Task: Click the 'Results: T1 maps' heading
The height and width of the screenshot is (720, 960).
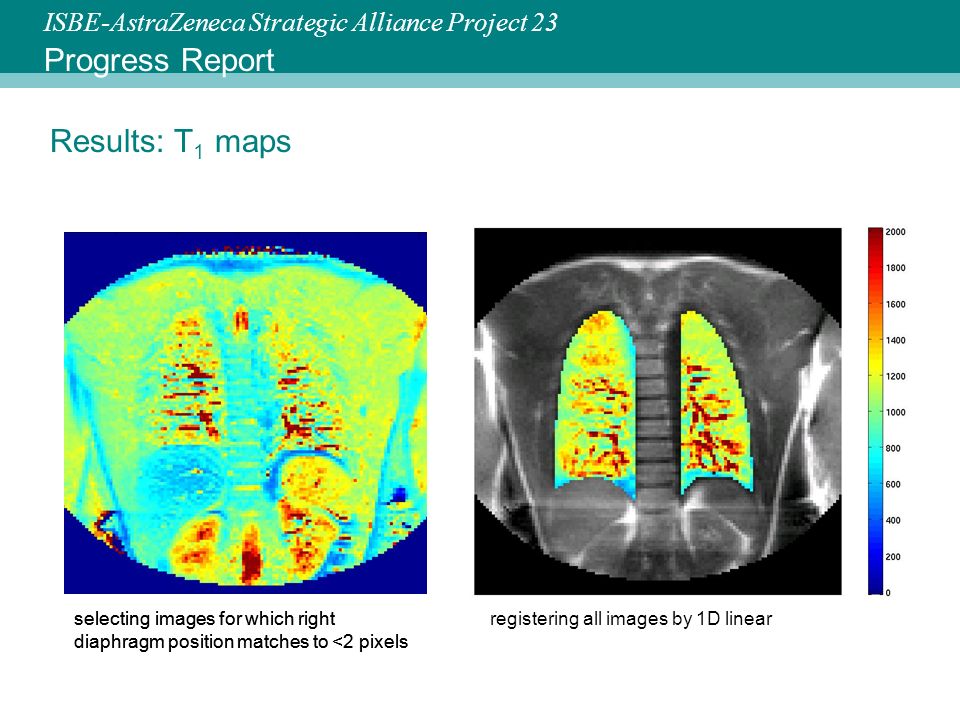Action: (170, 142)
